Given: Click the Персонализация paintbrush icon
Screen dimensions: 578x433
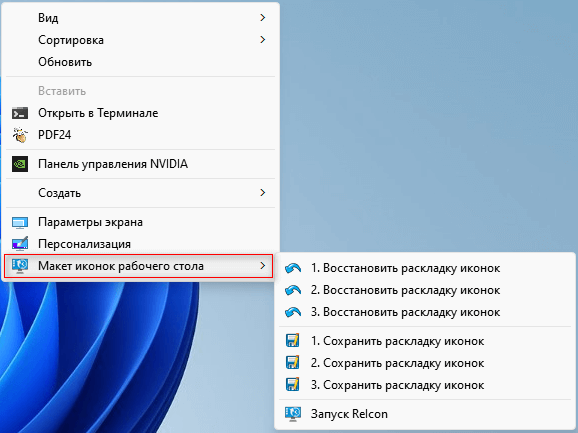Looking at the screenshot, I should (x=20, y=244).
